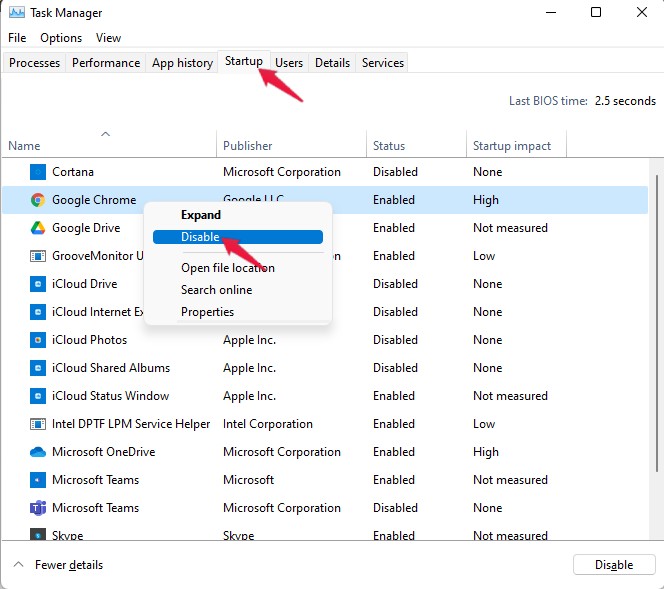Click the purple Microsoft Teams icon
The width and height of the screenshot is (664, 589).
pyautogui.click(x=38, y=508)
